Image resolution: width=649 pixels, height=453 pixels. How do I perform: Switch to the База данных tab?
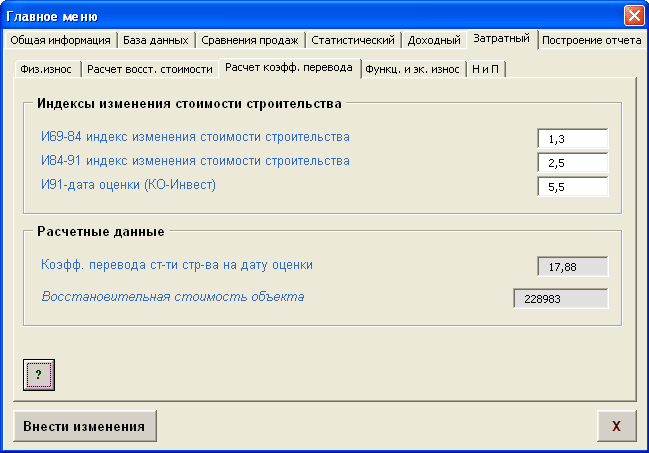coord(156,40)
